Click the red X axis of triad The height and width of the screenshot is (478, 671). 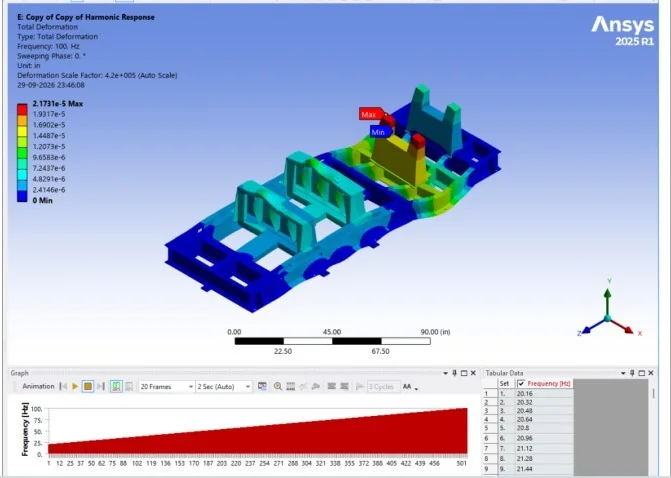pos(623,327)
